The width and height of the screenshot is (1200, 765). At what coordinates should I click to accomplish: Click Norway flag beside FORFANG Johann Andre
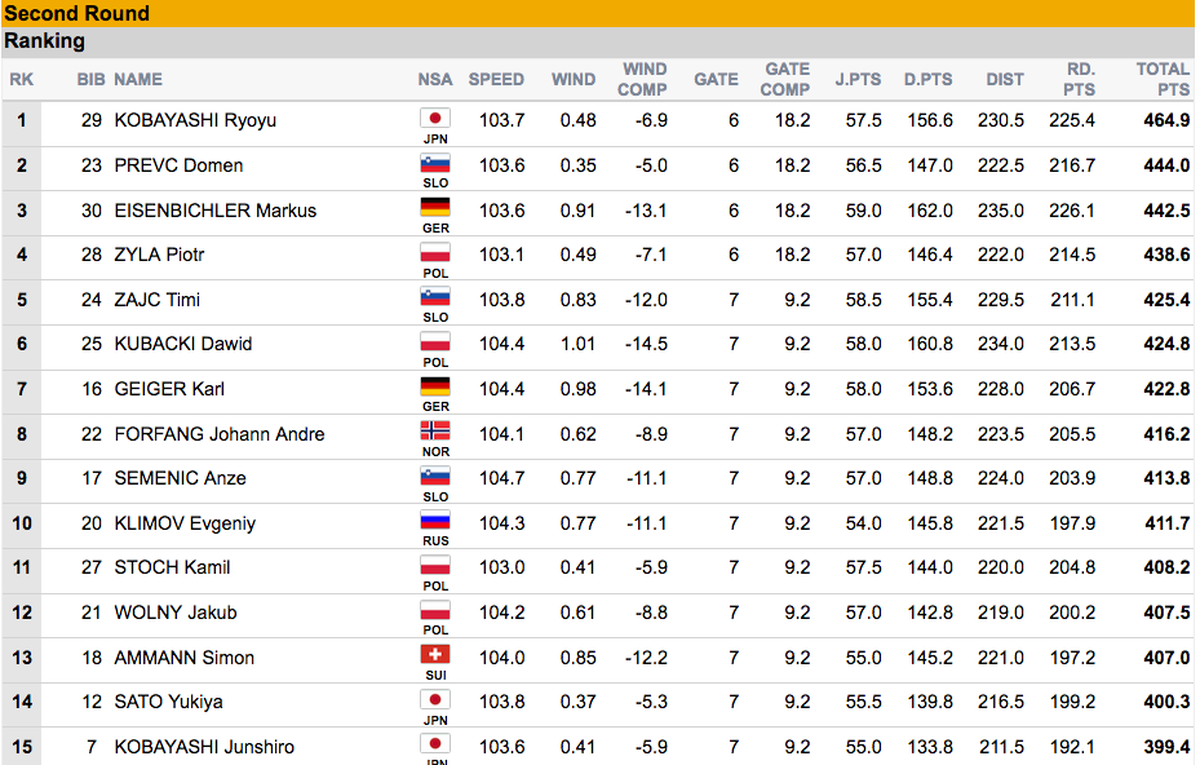(435, 431)
